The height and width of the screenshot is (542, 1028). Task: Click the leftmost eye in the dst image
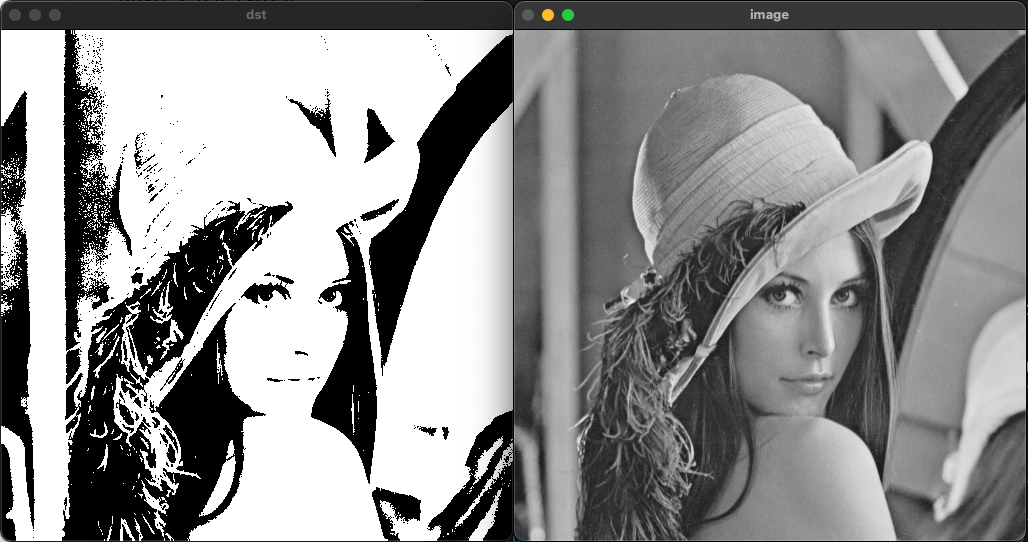pos(267,292)
